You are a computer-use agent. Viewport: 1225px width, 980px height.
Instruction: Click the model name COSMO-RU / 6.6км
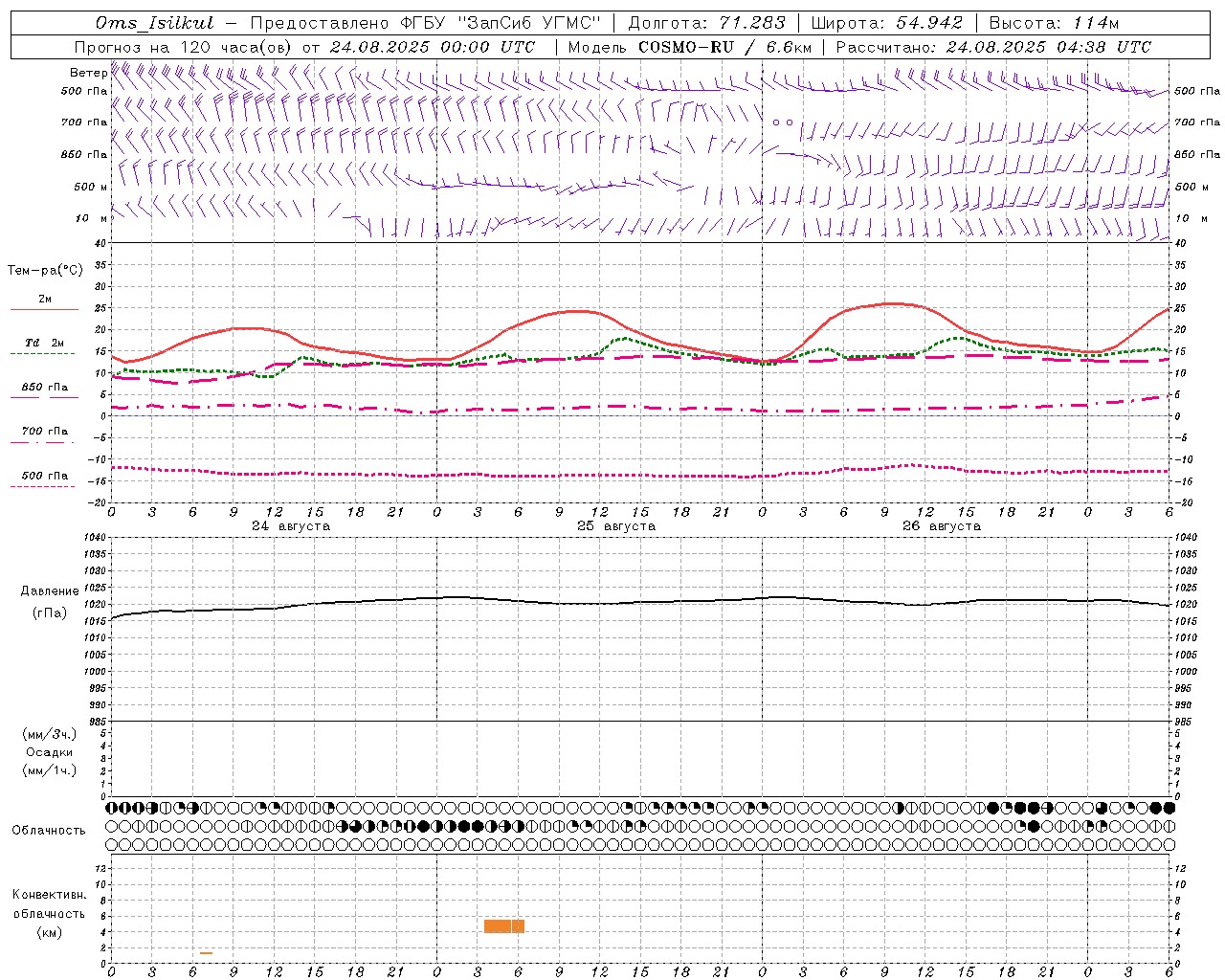tap(724, 47)
